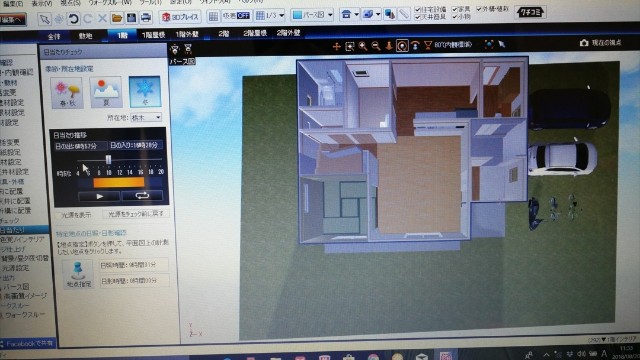The image size is (640, 360).
Task: Click the time-of-day slider handle
Action: coord(108,159)
